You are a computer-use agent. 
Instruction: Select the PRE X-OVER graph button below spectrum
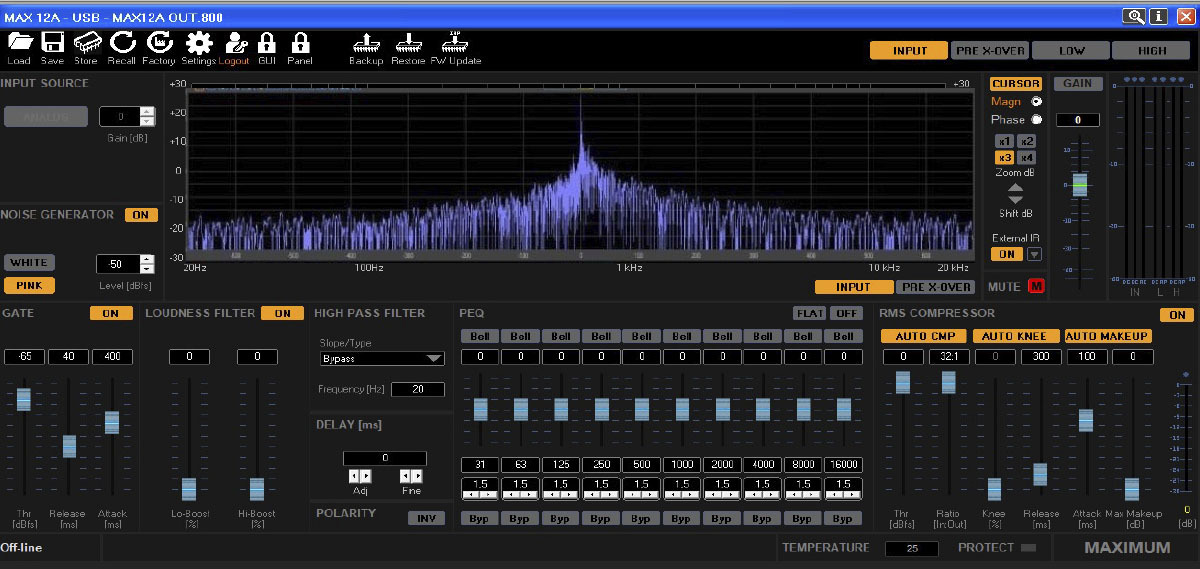(x=934, y=287)
